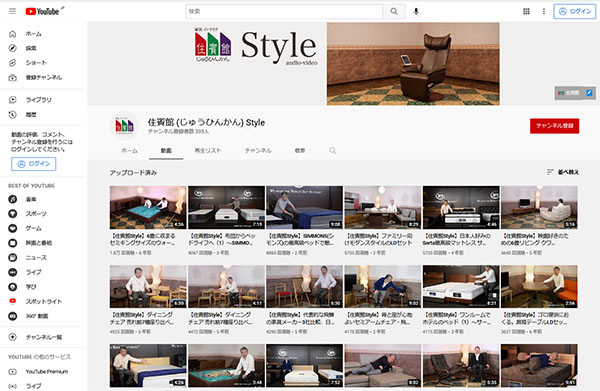
Task: Open the 8:21 hotel bed video thumbnail
Action: pyautogui.click(x=461, y=287)
